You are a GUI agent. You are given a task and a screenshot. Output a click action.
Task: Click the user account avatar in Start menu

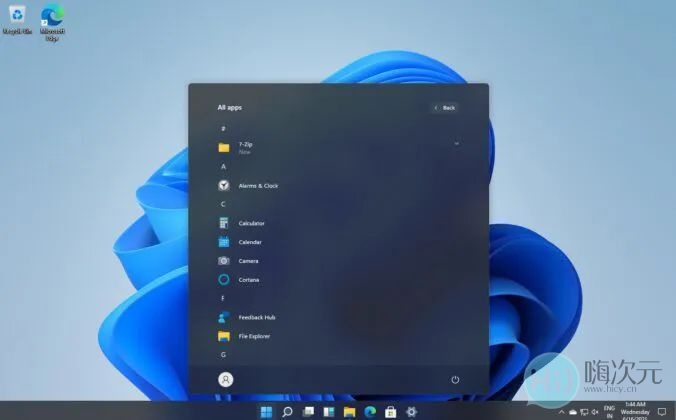[225, 379]
